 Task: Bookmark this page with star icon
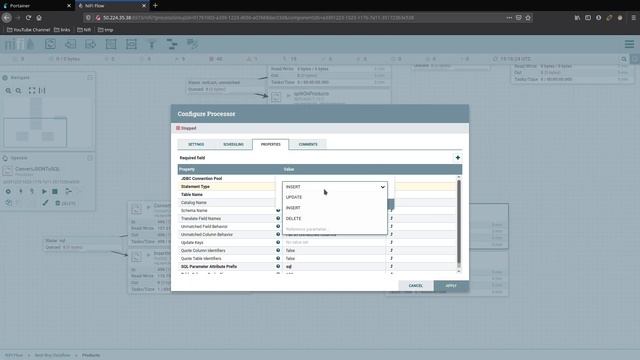coord(528,18)
